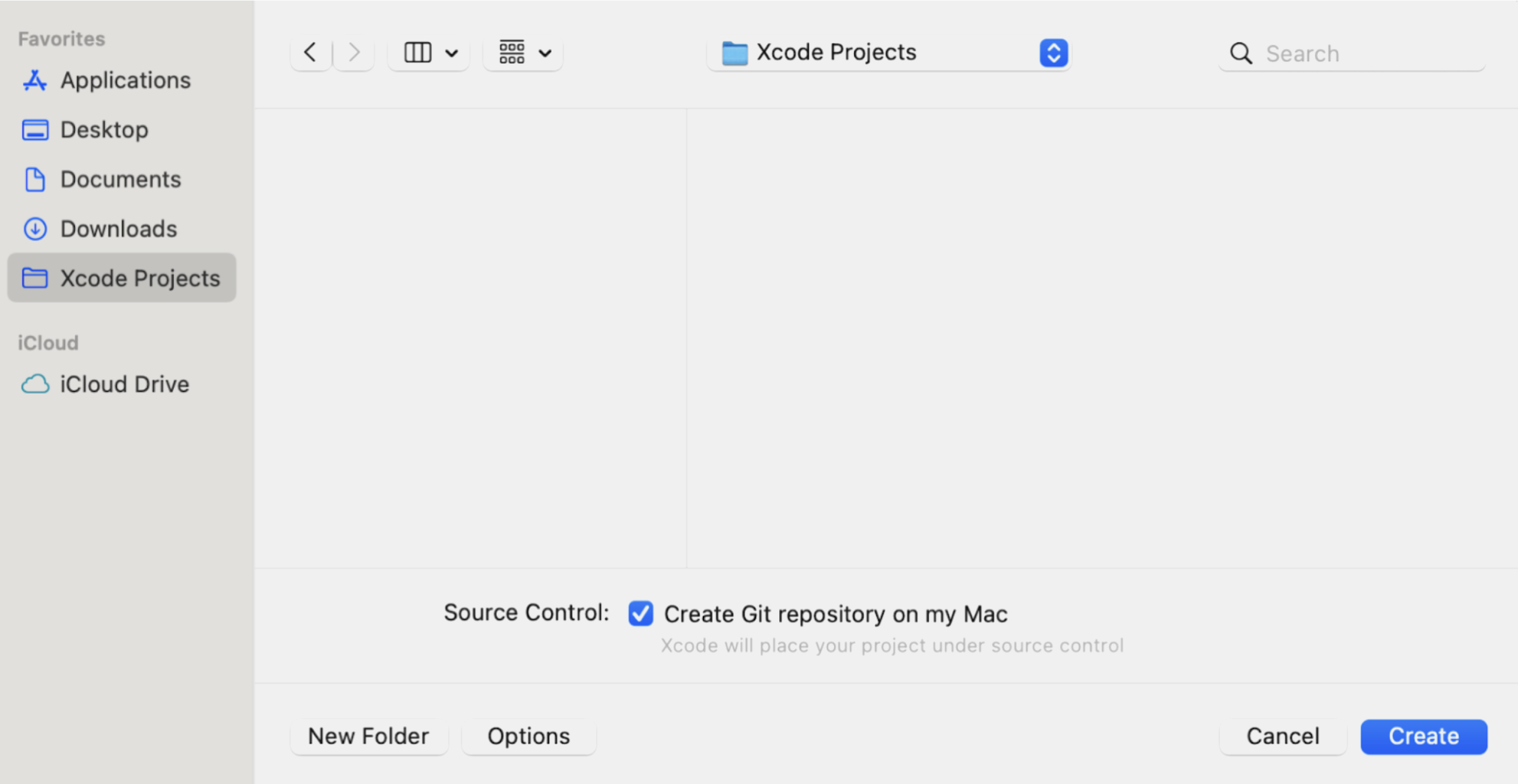Uncheck Create Git repository on my Mac
The height and width of the screenshot is (784, 1518).
pos(641,614)
